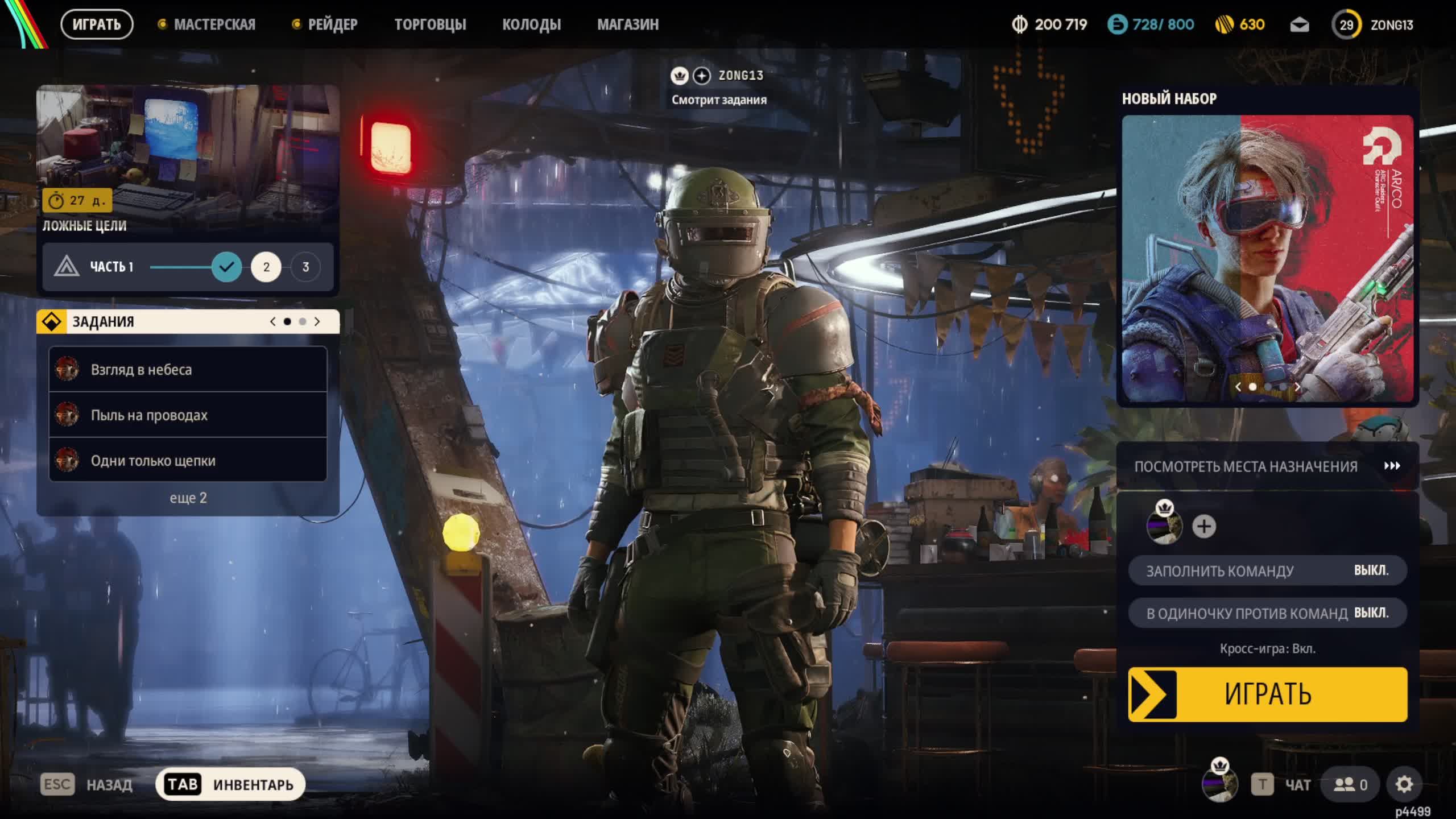Toggle В ОДИНОЧКУ ПРОТИВ КОМАНД option
Screen dimensions: 1456x819
click(1267, 613)
